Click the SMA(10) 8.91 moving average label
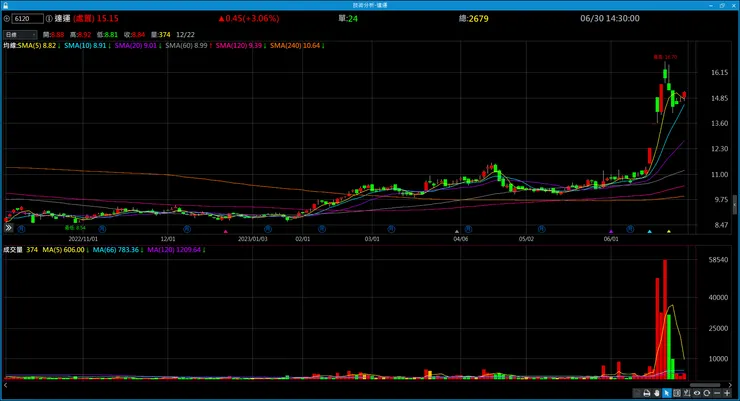This screenshot has height=401, width=740. 87,46
